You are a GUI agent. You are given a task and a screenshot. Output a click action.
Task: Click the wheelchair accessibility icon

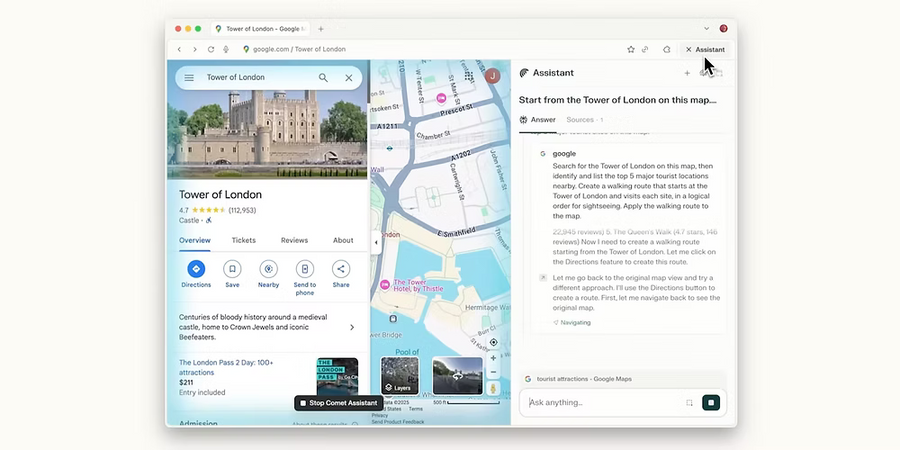tap(208, 220)
